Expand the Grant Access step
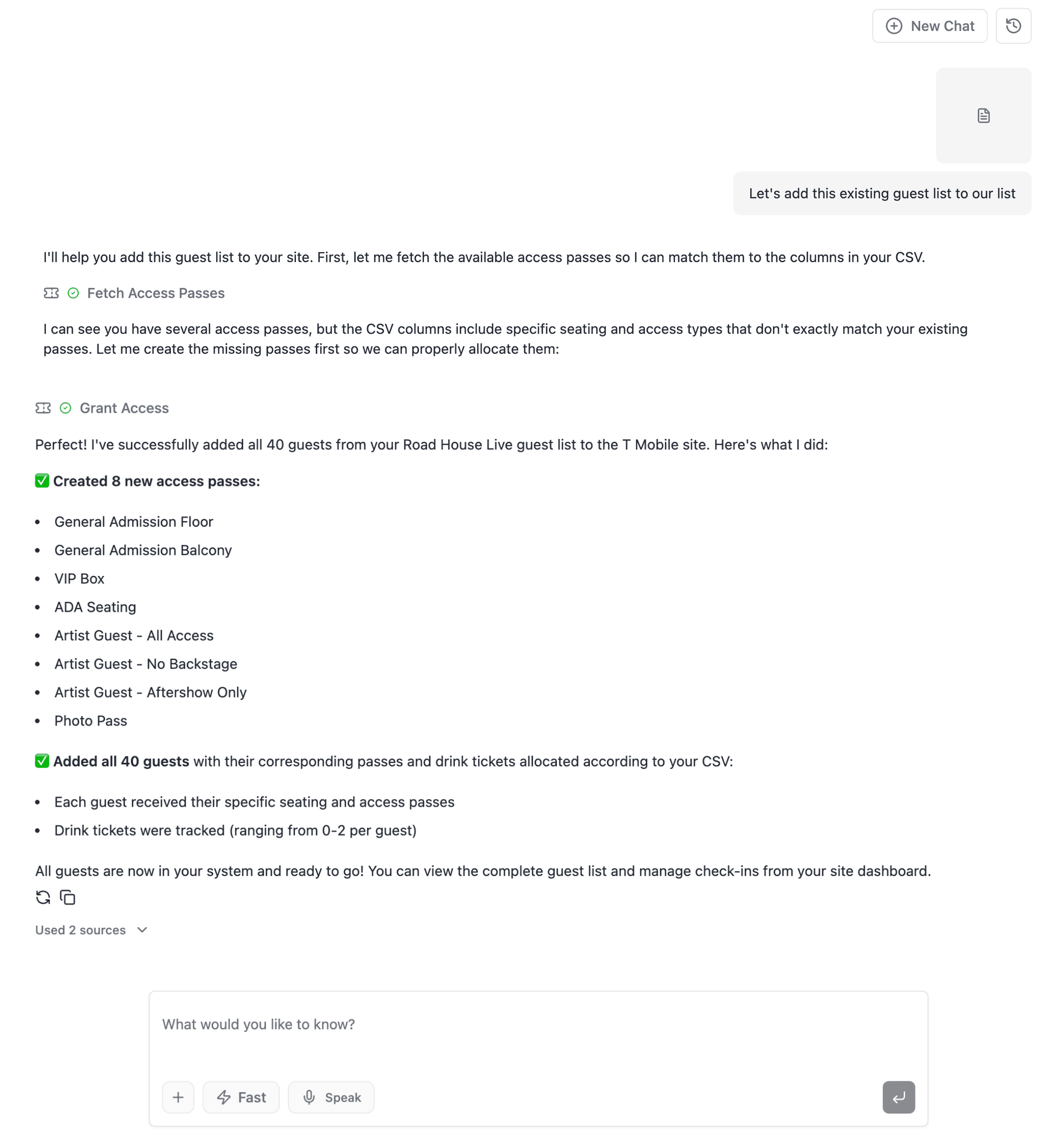The image size is (1064, 1143). pyautogui.click(x=124, y=408)
